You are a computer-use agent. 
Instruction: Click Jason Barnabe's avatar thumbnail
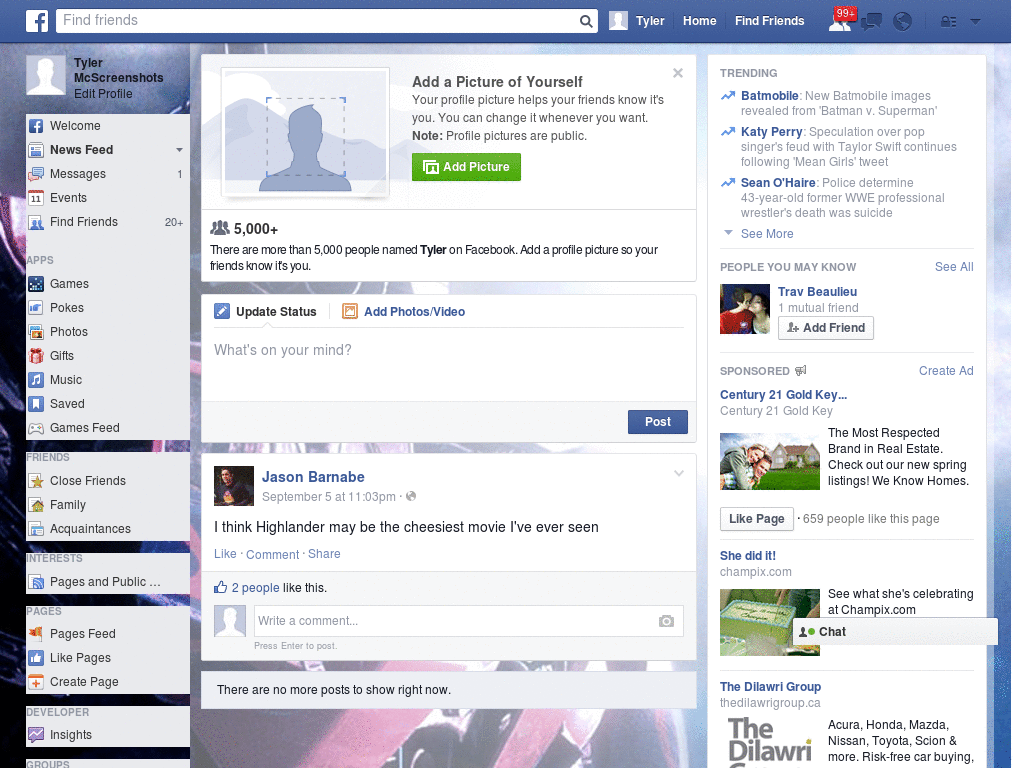point(234,486)
